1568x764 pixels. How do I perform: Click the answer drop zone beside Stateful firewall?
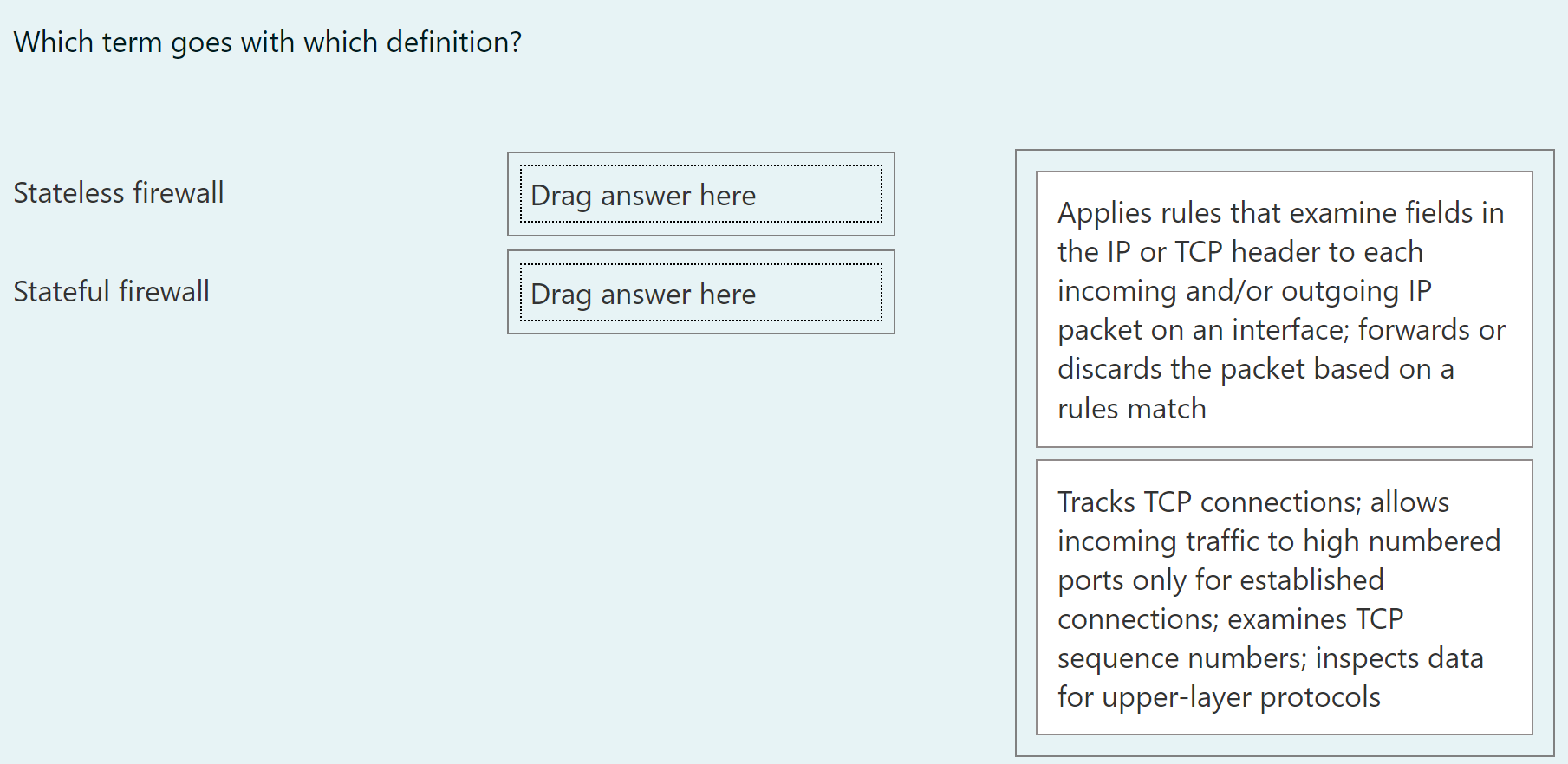(700, 293)
